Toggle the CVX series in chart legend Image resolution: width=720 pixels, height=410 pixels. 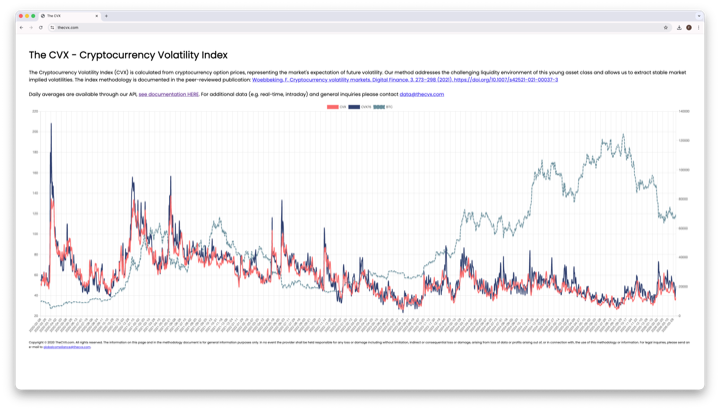click(x=337, y=107)
